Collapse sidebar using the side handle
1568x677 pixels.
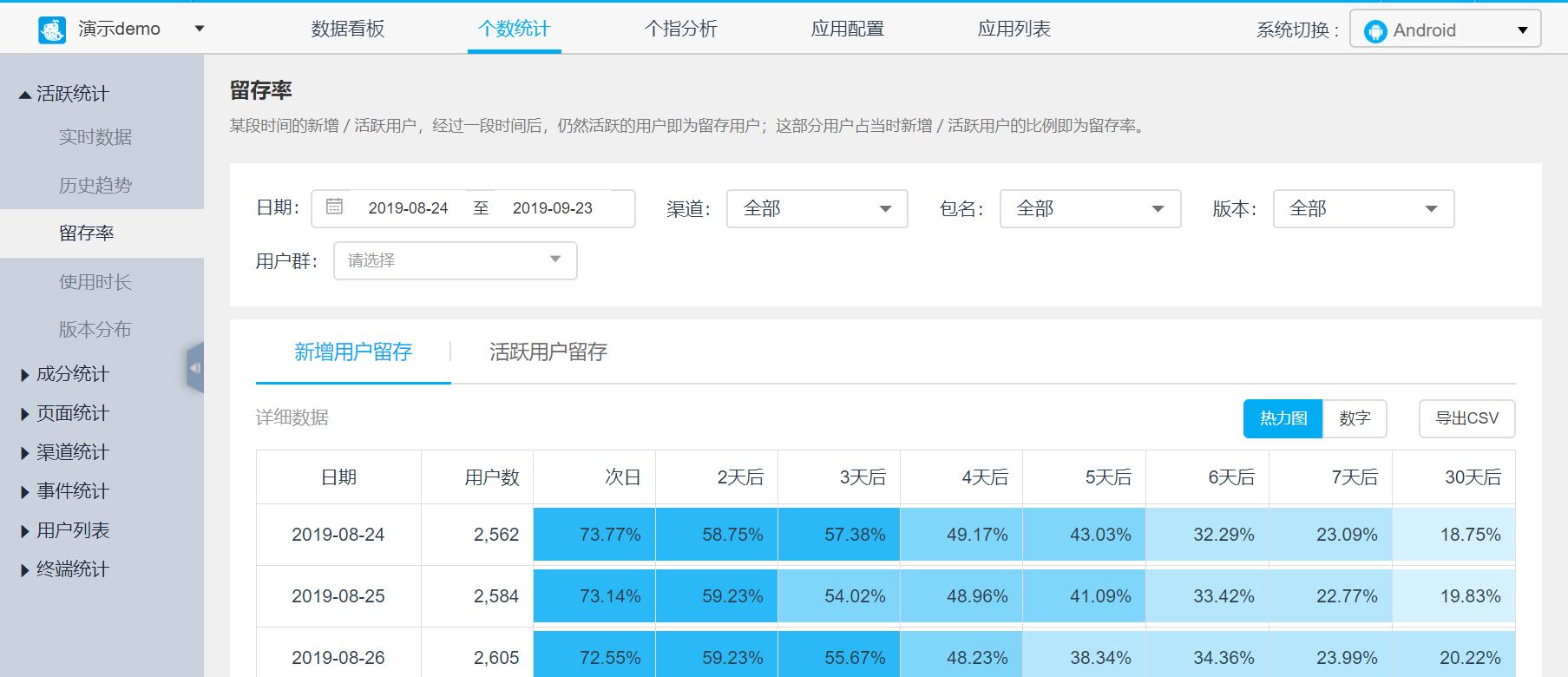tap(195, 368)
